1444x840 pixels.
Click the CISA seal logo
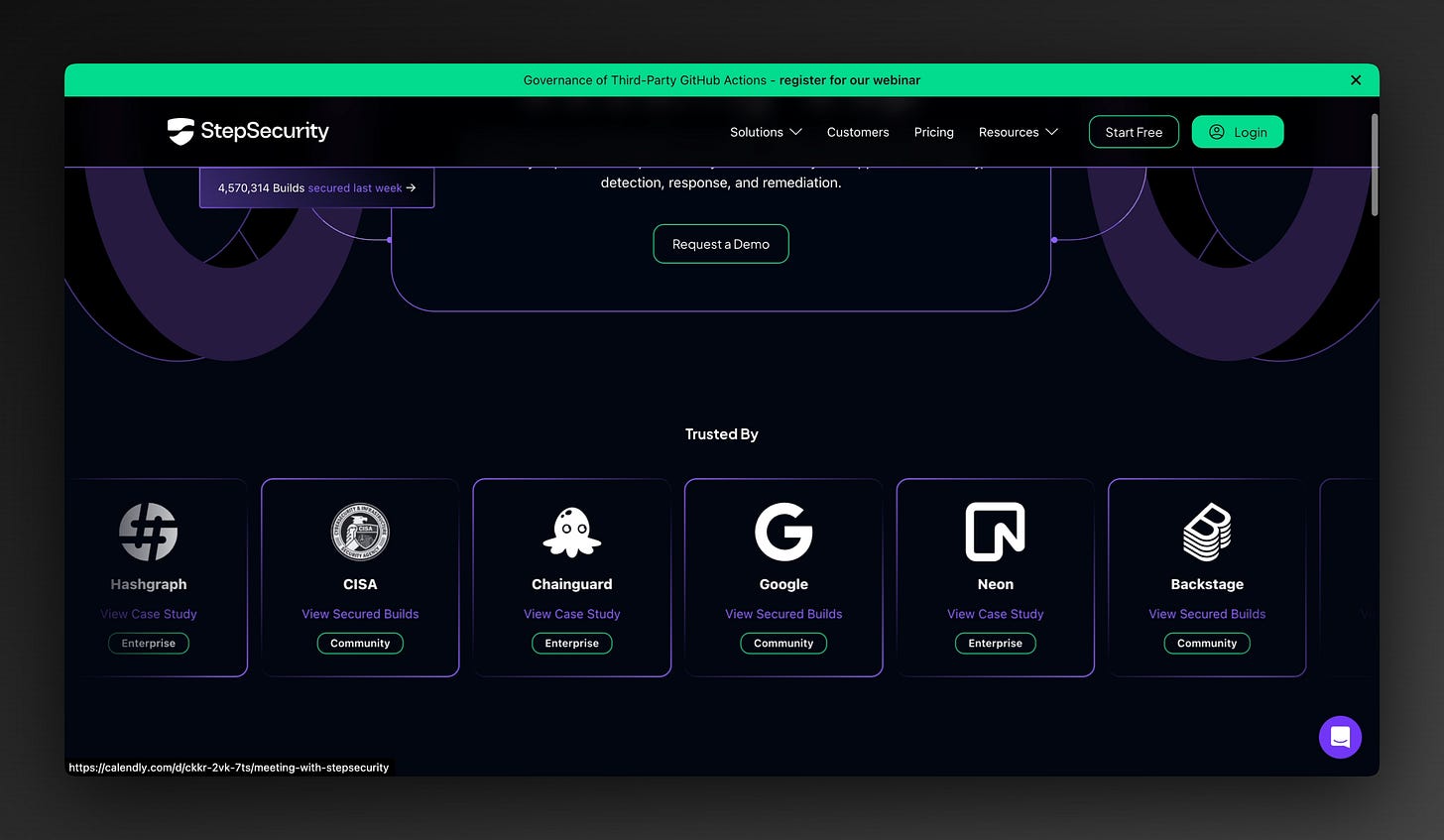point(360,532)
